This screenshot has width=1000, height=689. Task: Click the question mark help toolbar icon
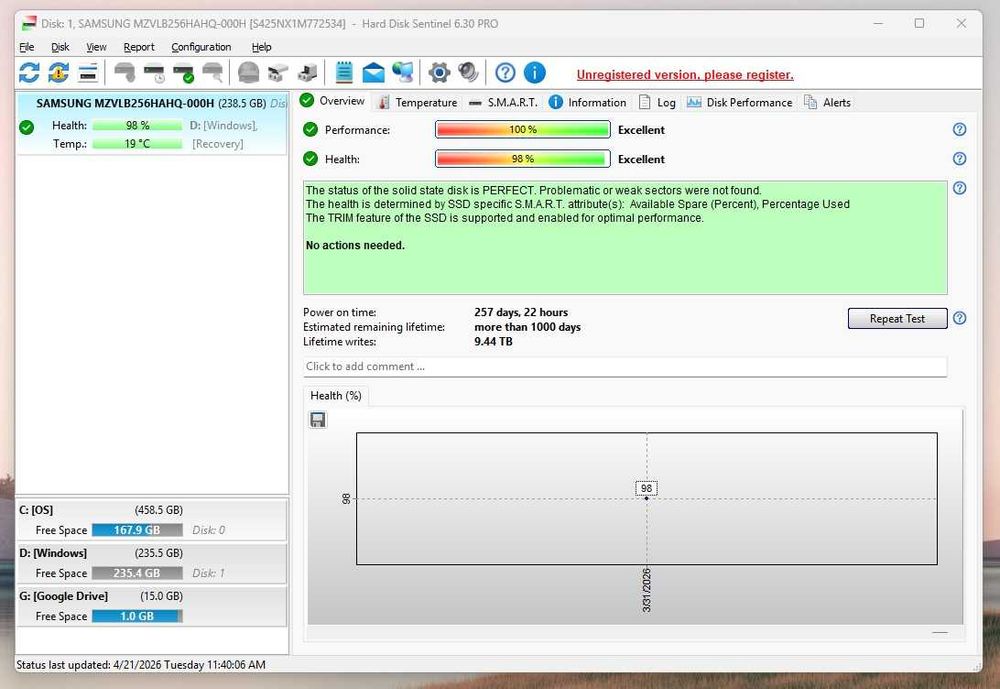click(505, 73)
